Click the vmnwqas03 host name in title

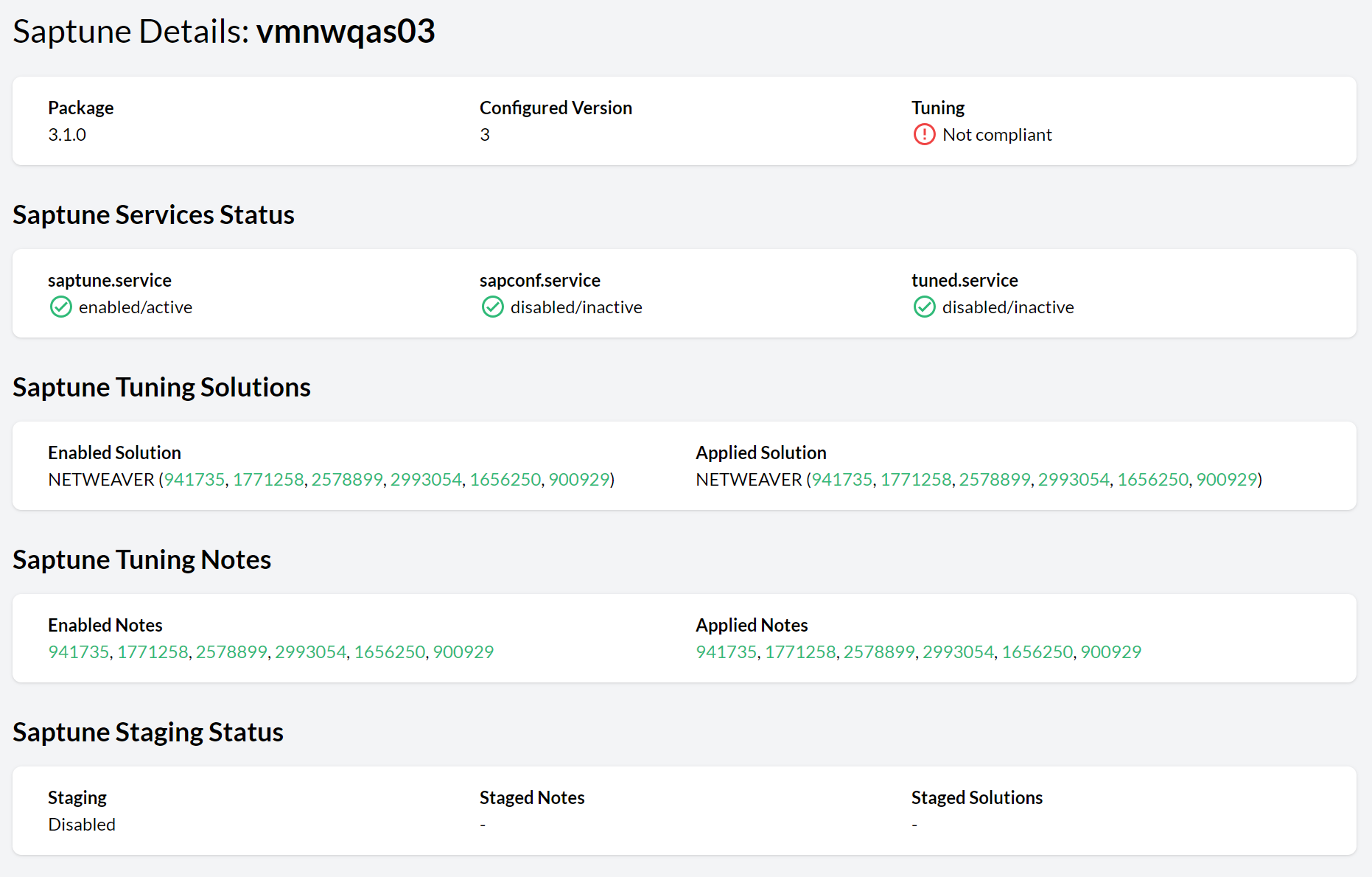[346, 32]
